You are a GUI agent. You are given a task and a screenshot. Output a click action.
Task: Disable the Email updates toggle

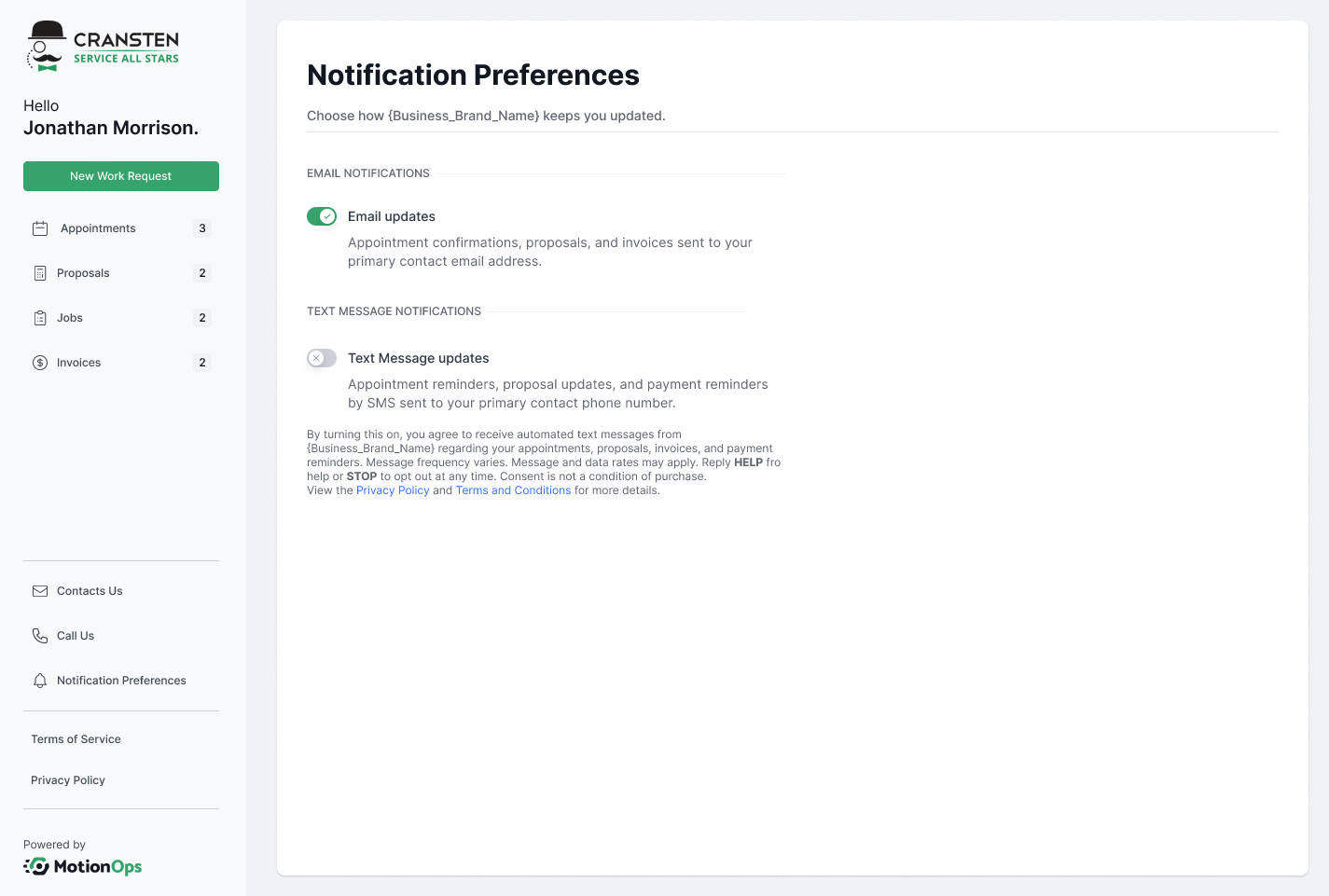click(x=322, y=216)
